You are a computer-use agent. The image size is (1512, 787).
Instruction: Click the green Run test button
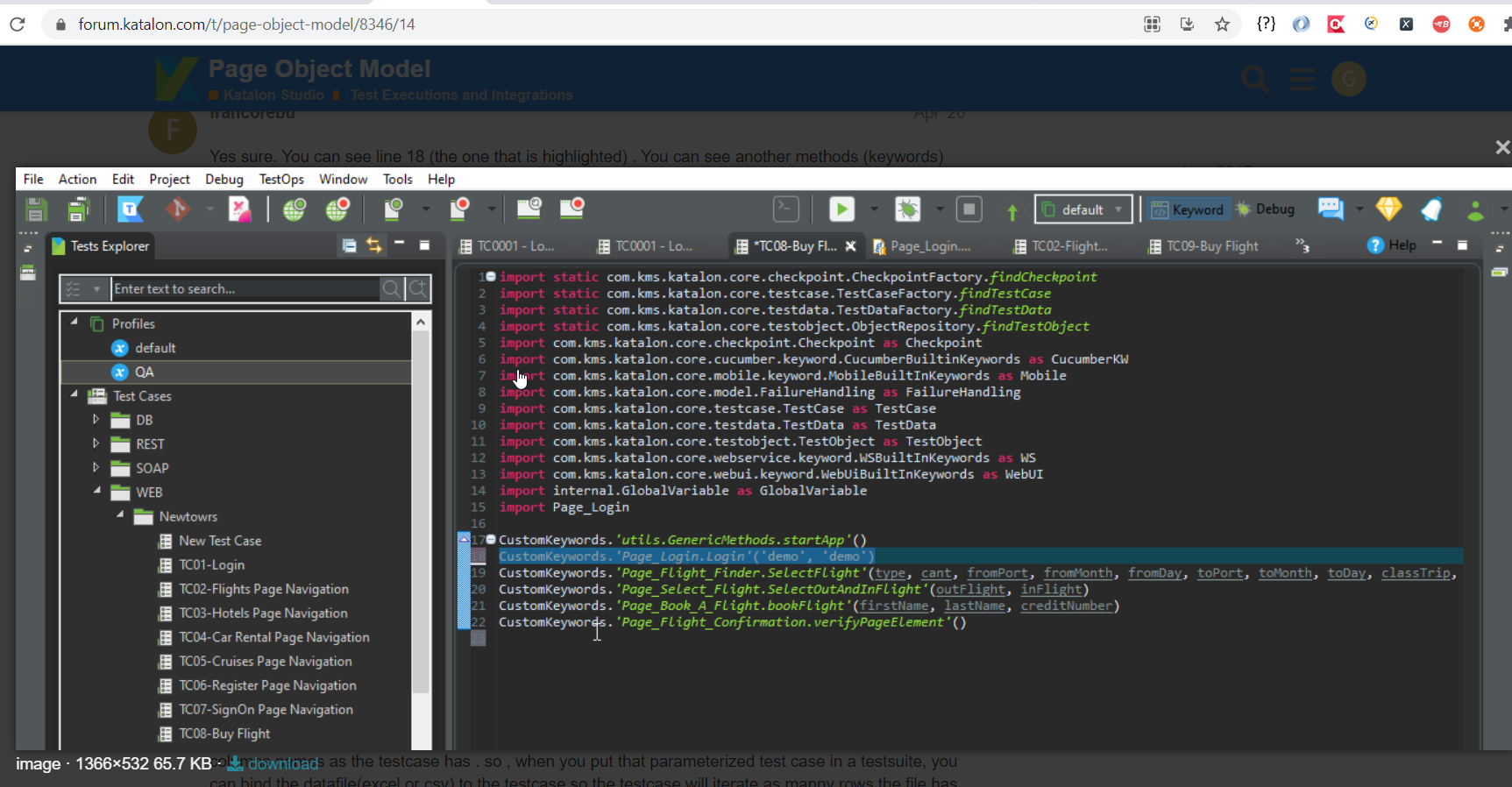tap(841, 209)
